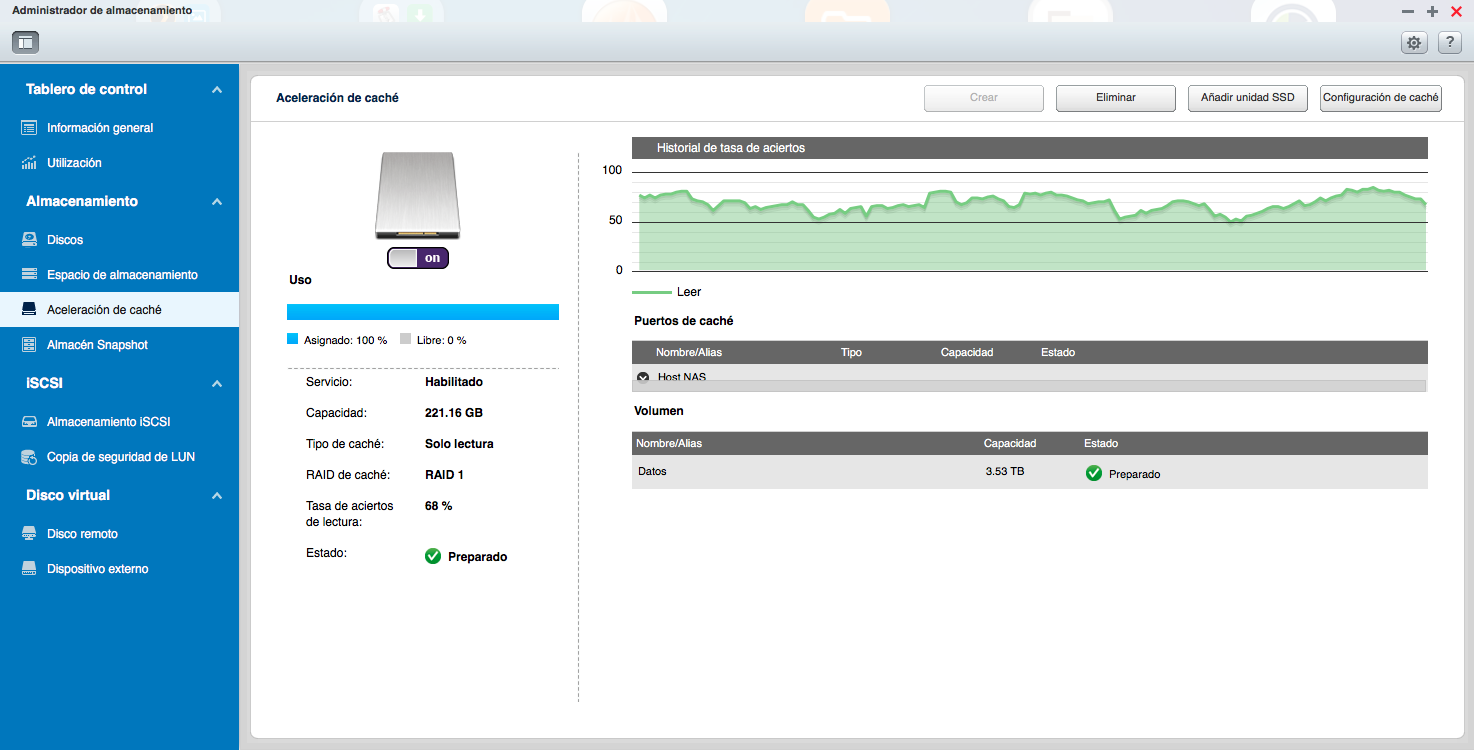Viewport: 1474px width, 750px height.
Task: Click the Eliminar button
Action: coord(1115,98)
